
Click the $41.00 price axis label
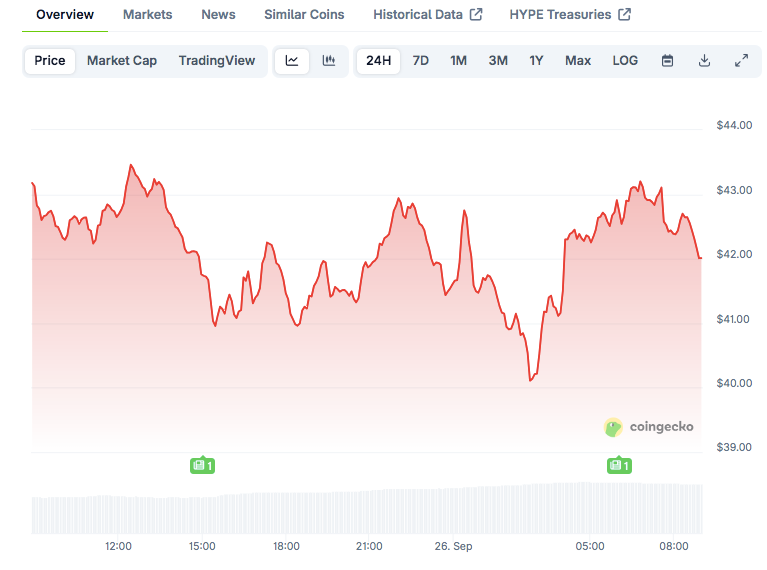pyautogui.click(x=733, y=319)
